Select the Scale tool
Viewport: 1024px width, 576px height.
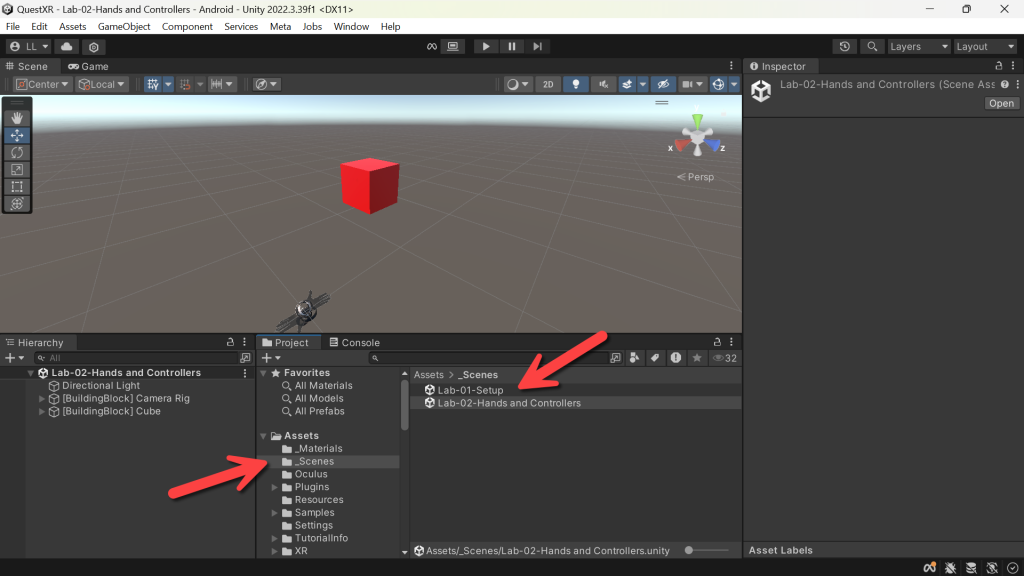17,169
